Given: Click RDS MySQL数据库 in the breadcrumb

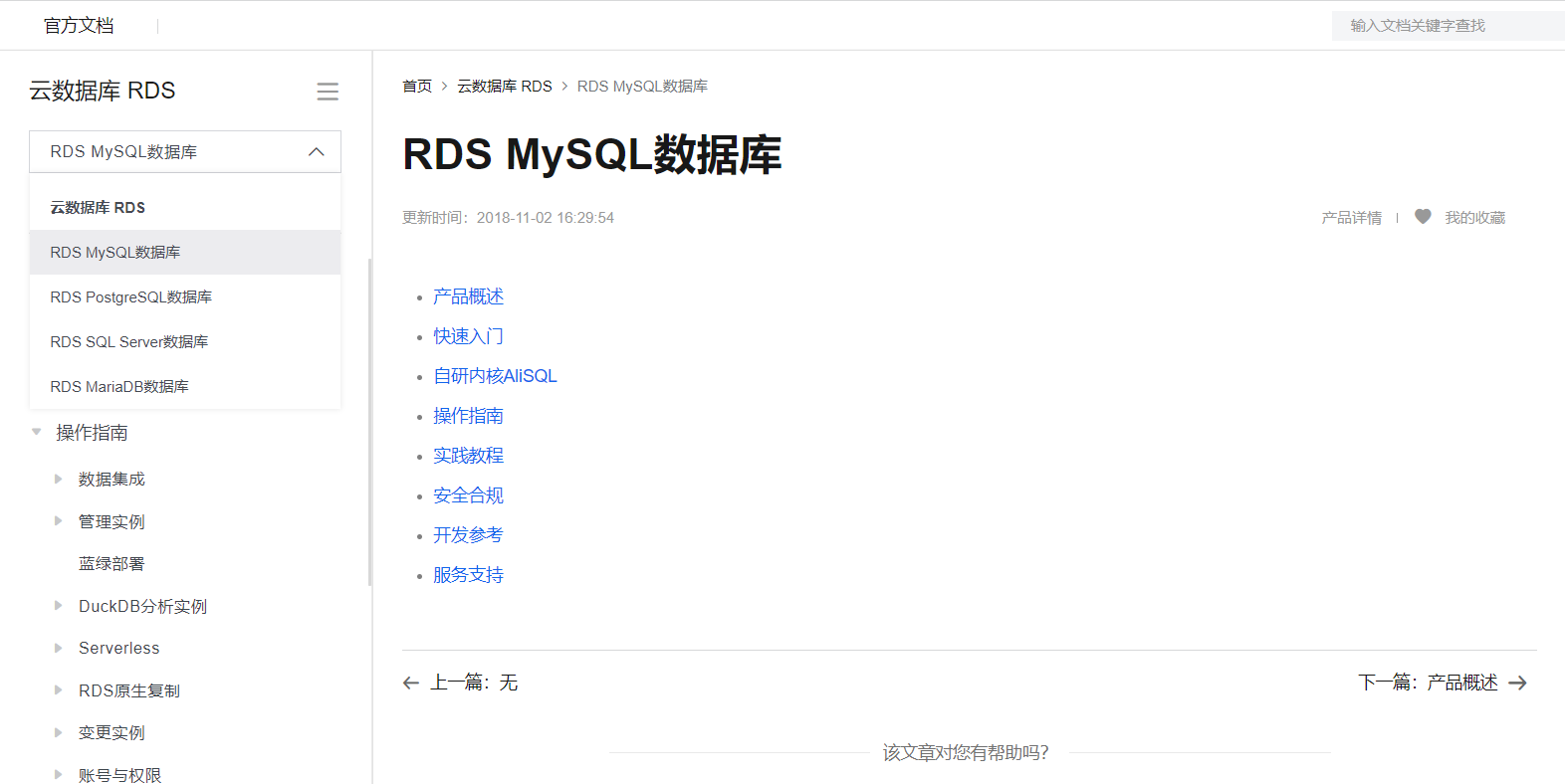Looking at the screenshot, I should 642,87.
